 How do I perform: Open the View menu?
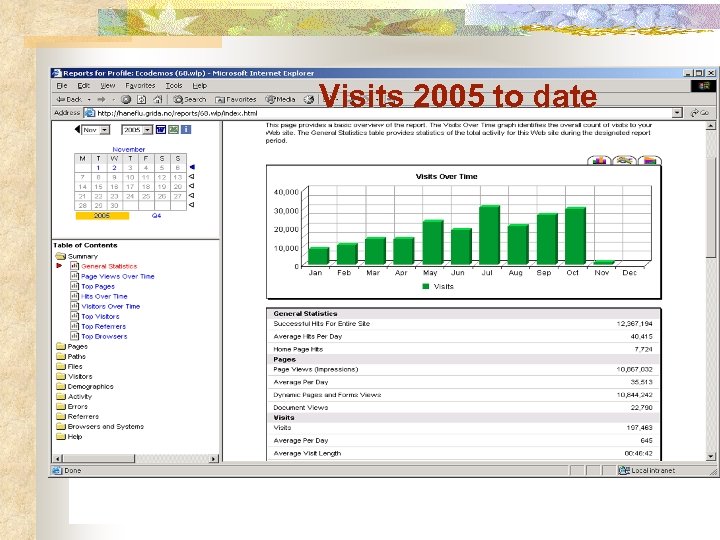(x=108, y=86)
